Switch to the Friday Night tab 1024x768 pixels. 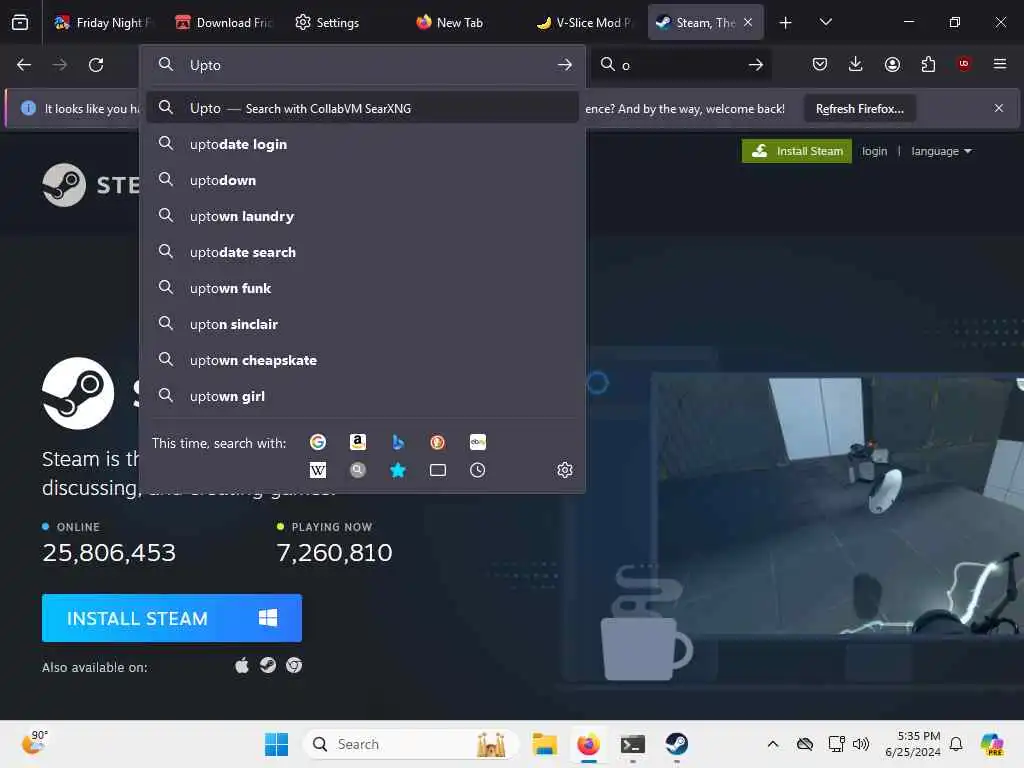point(101,22)
